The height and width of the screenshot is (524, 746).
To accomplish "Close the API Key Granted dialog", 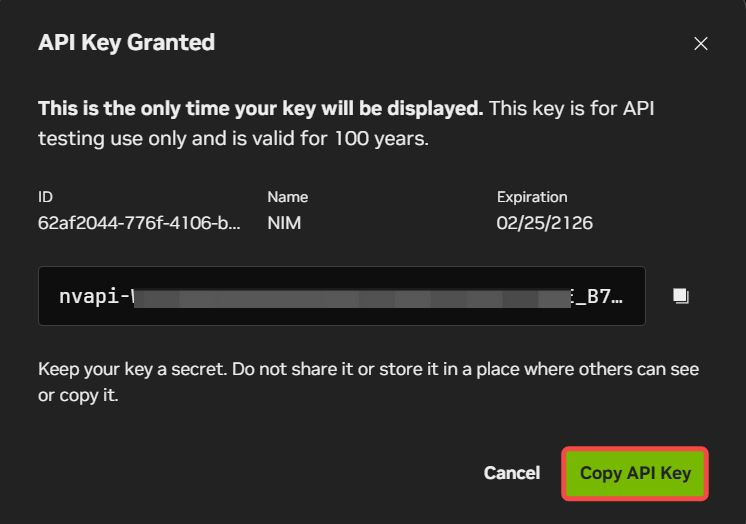I will tap(701, 43).
